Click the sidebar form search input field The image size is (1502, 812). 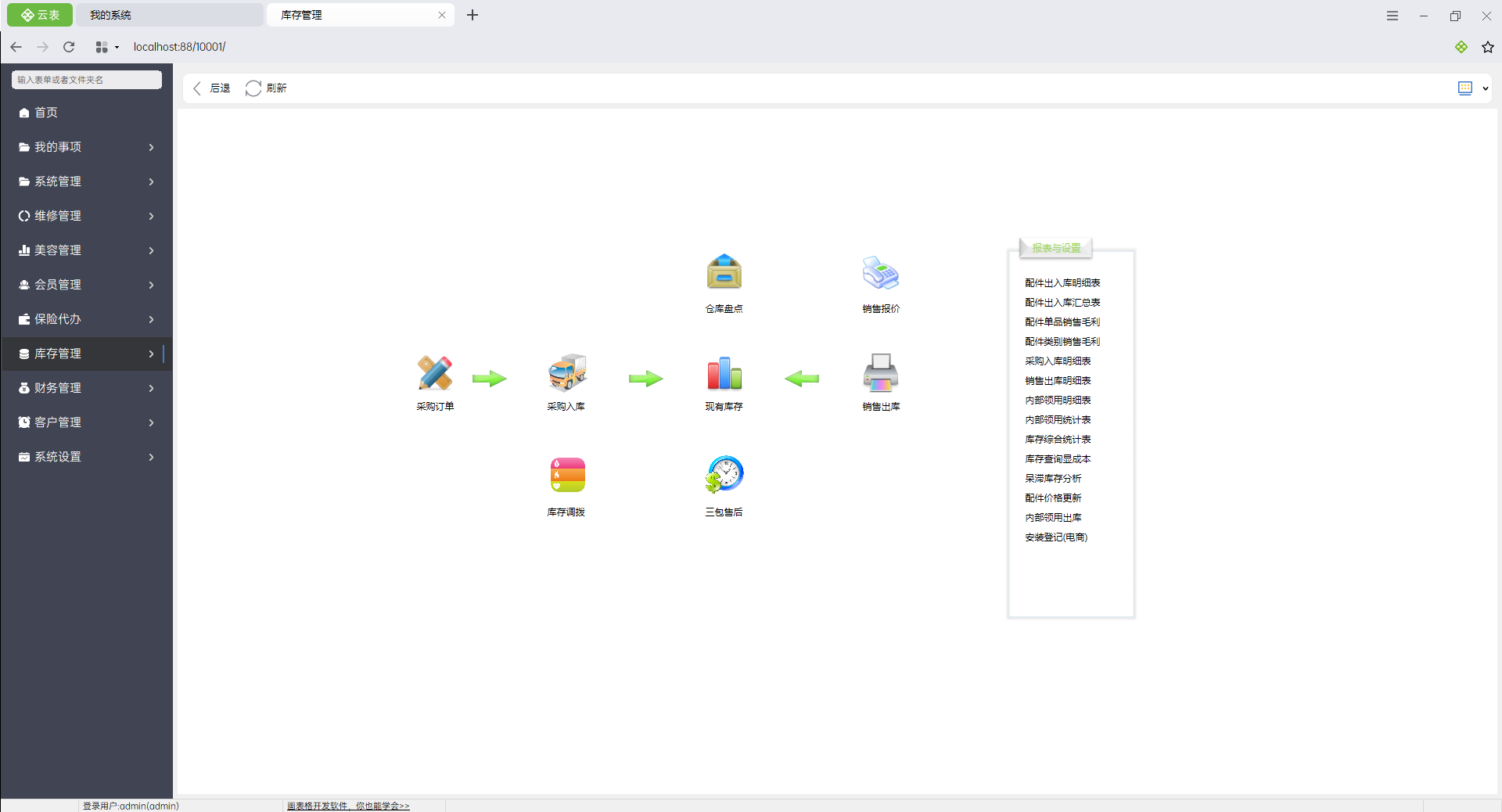click(x=86, y=80)
